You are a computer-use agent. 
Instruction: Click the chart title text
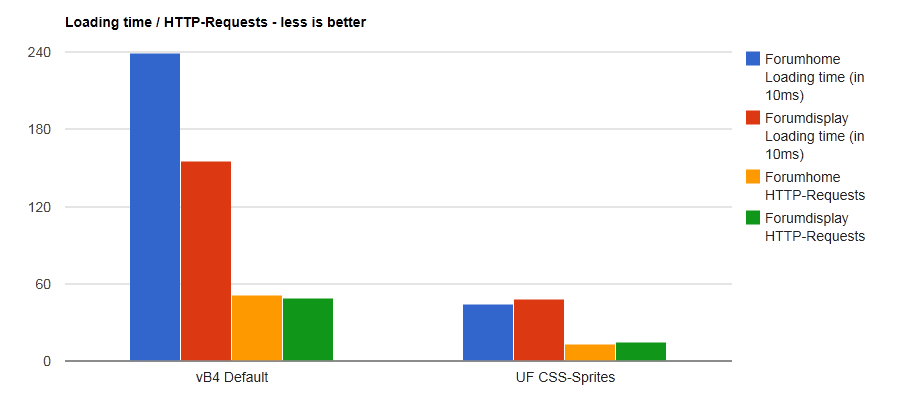click(x=216, y=22)
